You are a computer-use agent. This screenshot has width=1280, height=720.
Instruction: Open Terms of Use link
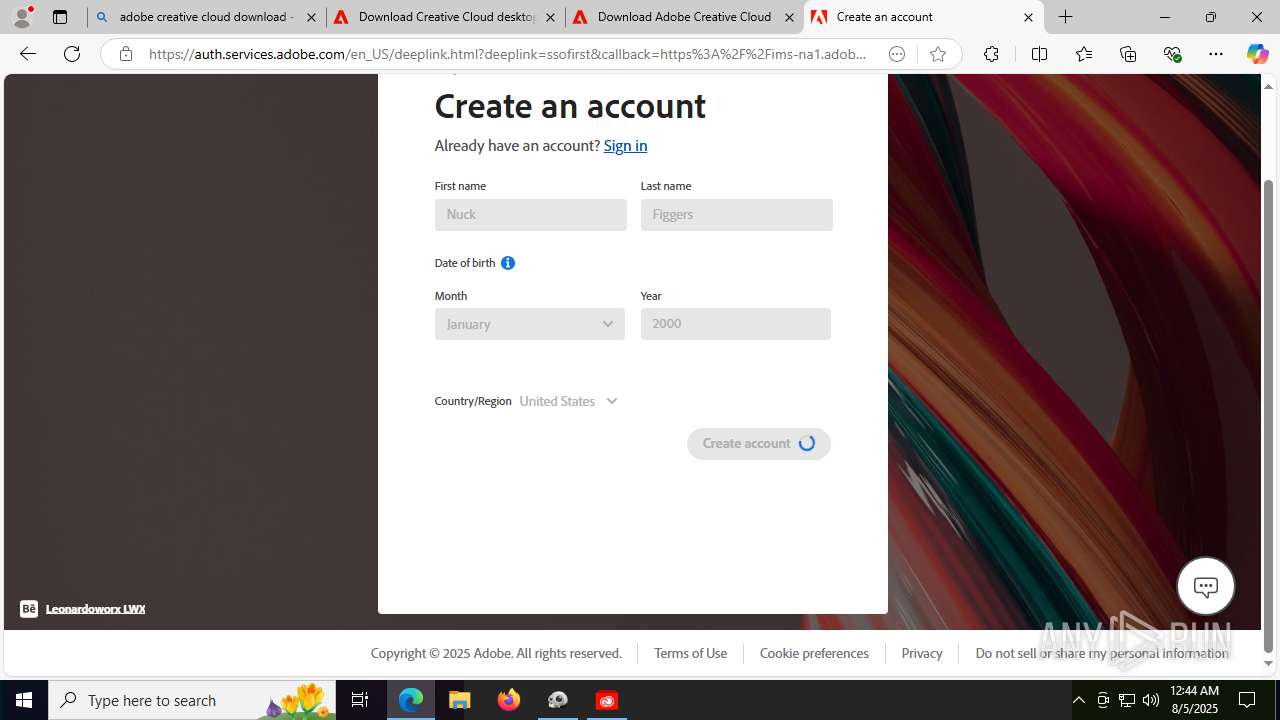coord(690,653)
